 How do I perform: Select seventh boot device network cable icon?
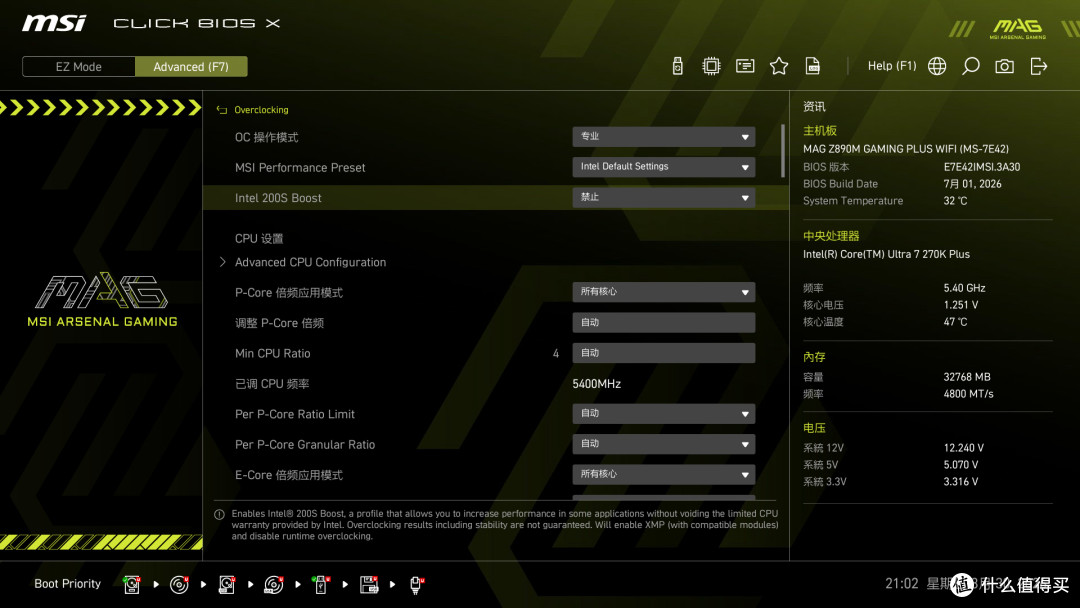pyautogui.click(x=416, y=585)
